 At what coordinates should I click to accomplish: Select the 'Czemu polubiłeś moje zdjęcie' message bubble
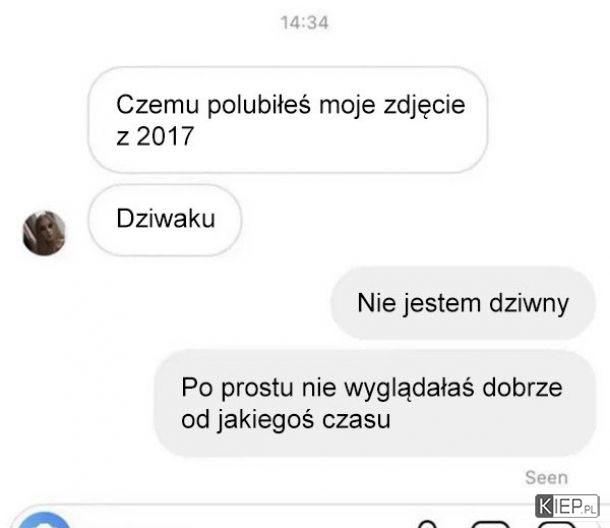288,120
